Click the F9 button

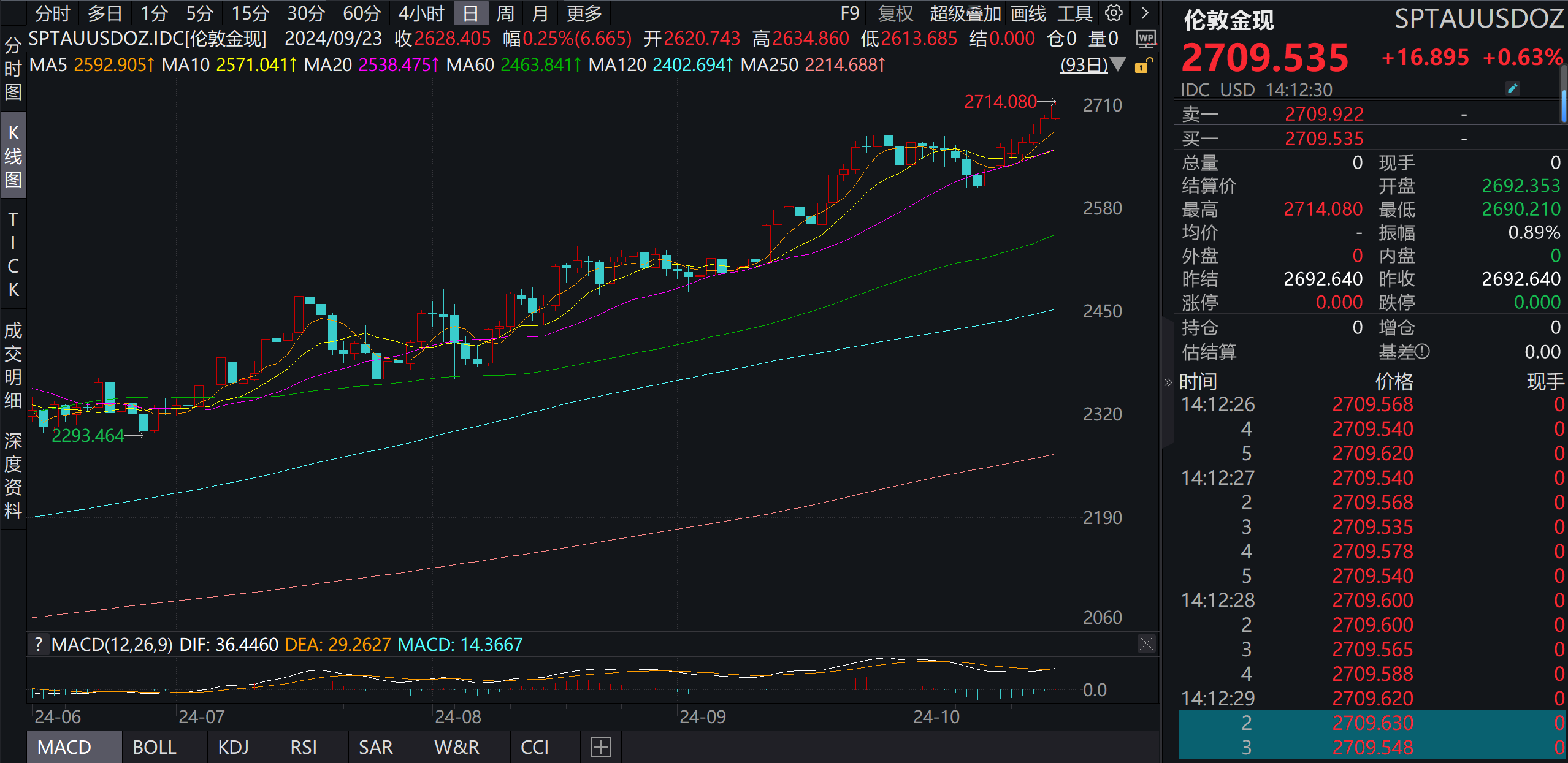(850, 13)
